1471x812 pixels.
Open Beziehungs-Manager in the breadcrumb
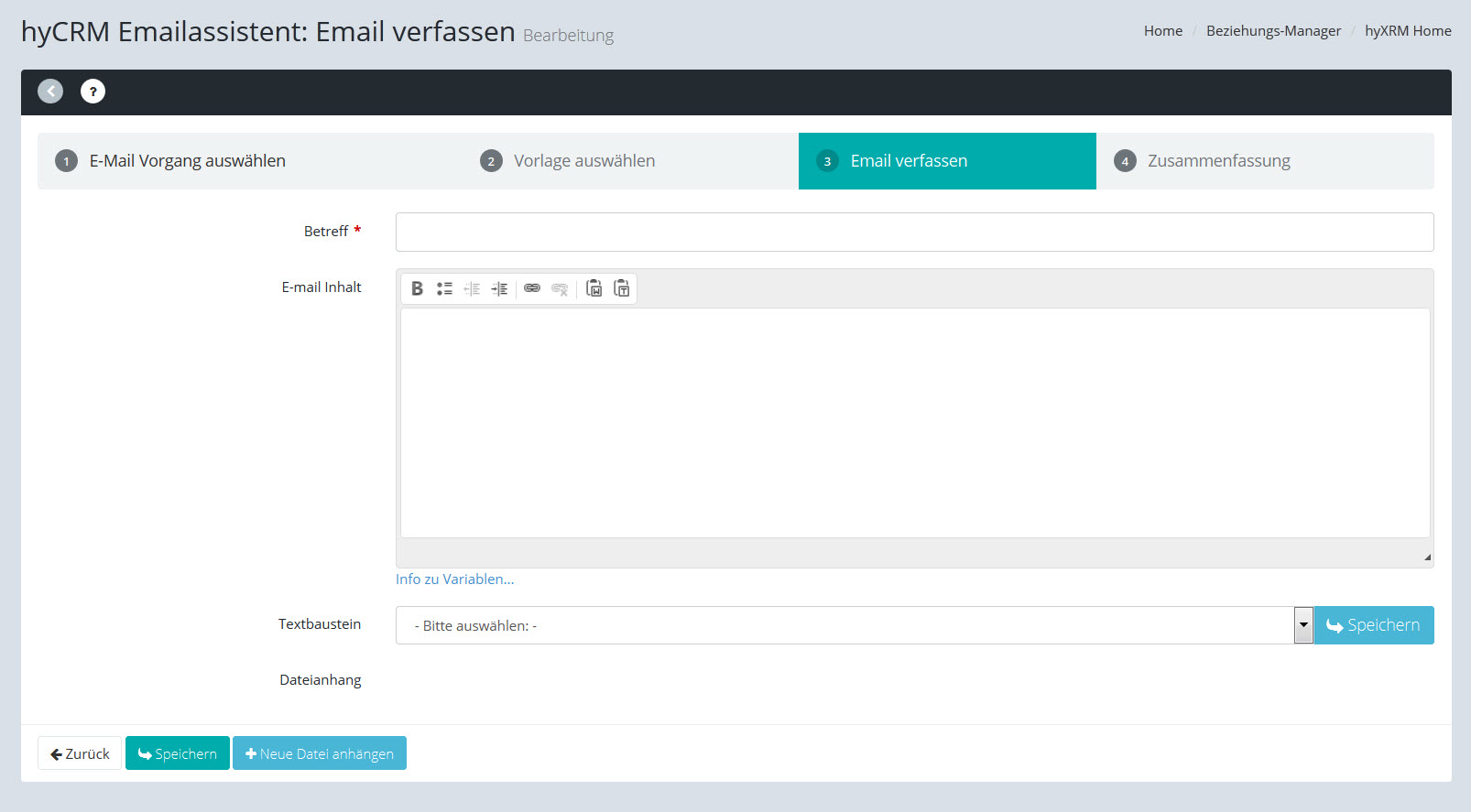coord(1273,31)
